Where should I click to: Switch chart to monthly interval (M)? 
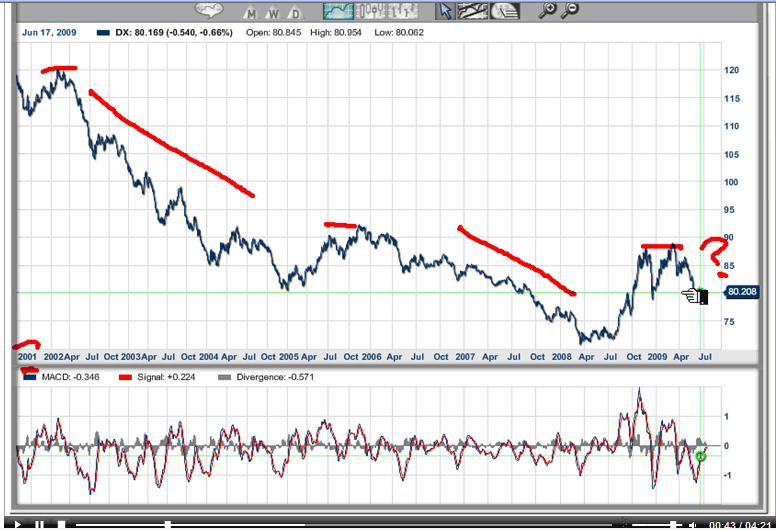[x=252, y=12]
